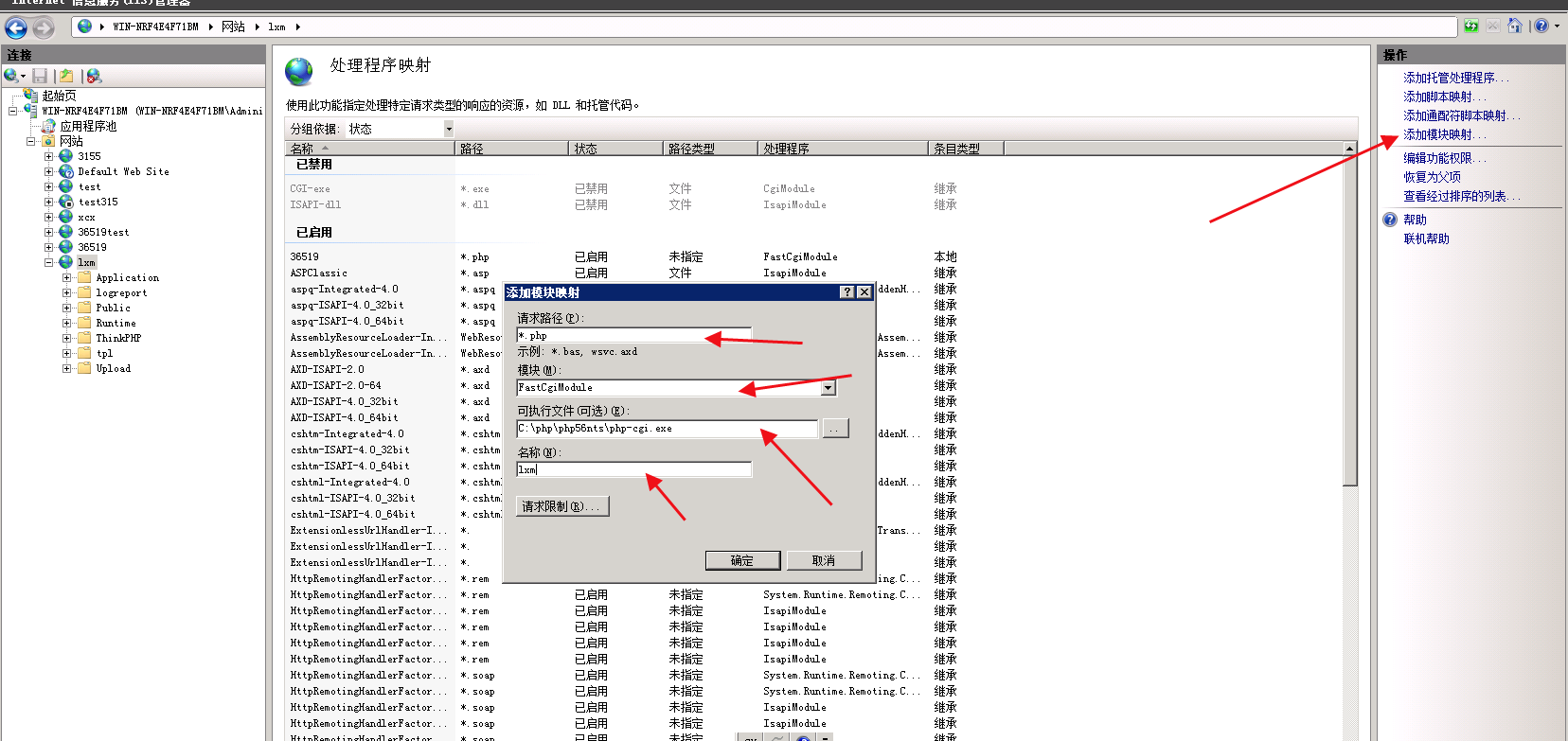This screenshot has height=741, width=1568.
Task: Click 添加模块映射 action link
Action: [1445, 134]
